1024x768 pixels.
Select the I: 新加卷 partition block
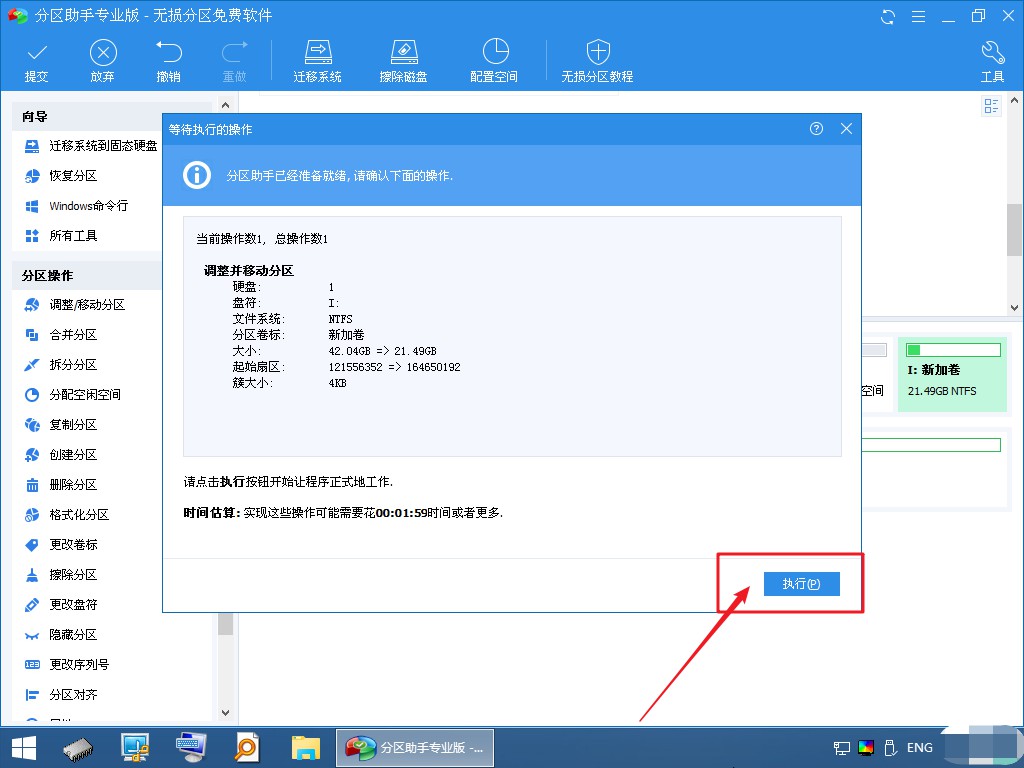(x=952, y=374)
